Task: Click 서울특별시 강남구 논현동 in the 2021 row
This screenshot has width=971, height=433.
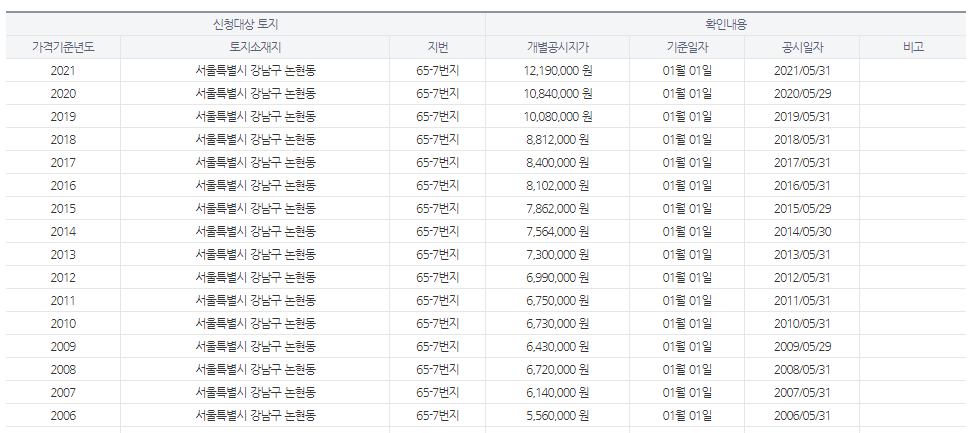Action: [x=255, y=71]
